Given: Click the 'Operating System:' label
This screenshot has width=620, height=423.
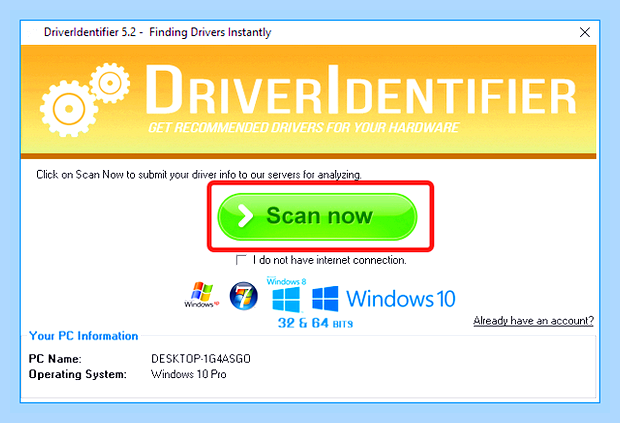Looking at the screenshot, I should [78, 374].
